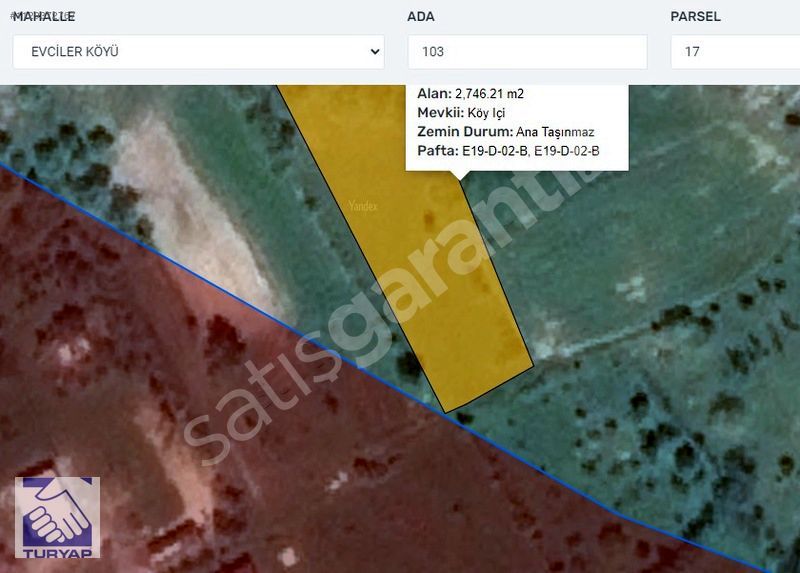Click the Yandex watermark on the map
This screenshot has height=573, width=800.
[x=363, y=206]
